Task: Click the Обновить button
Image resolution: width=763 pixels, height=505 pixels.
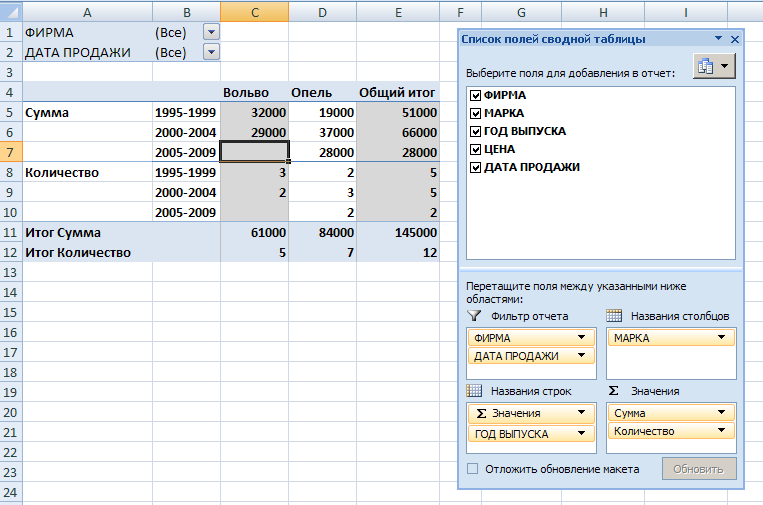Action: click(x=699, y=469)
